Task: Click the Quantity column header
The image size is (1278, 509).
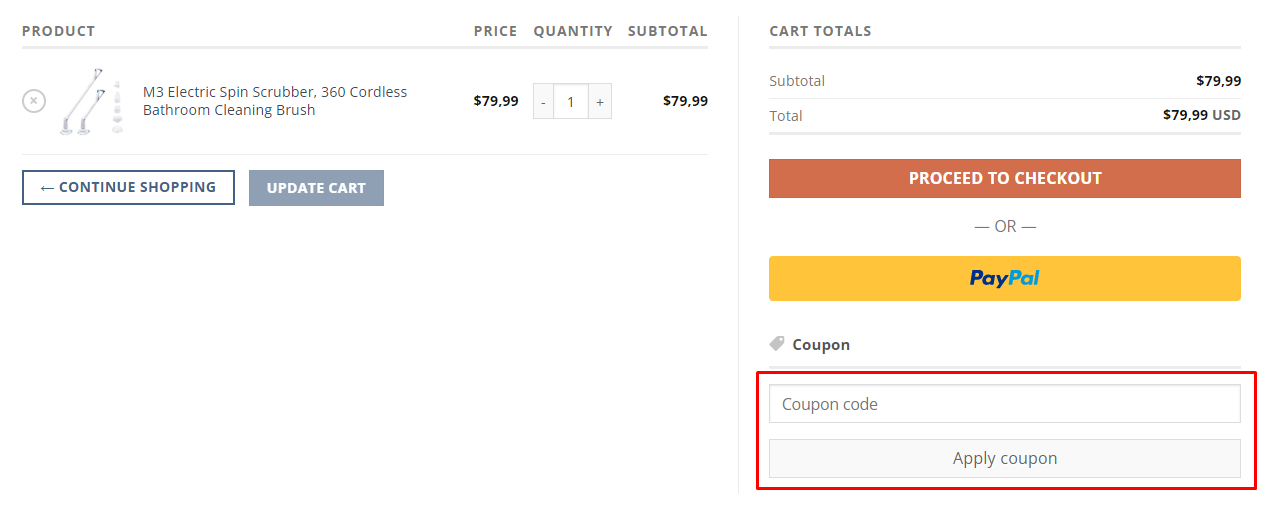Action: (573, 31)
